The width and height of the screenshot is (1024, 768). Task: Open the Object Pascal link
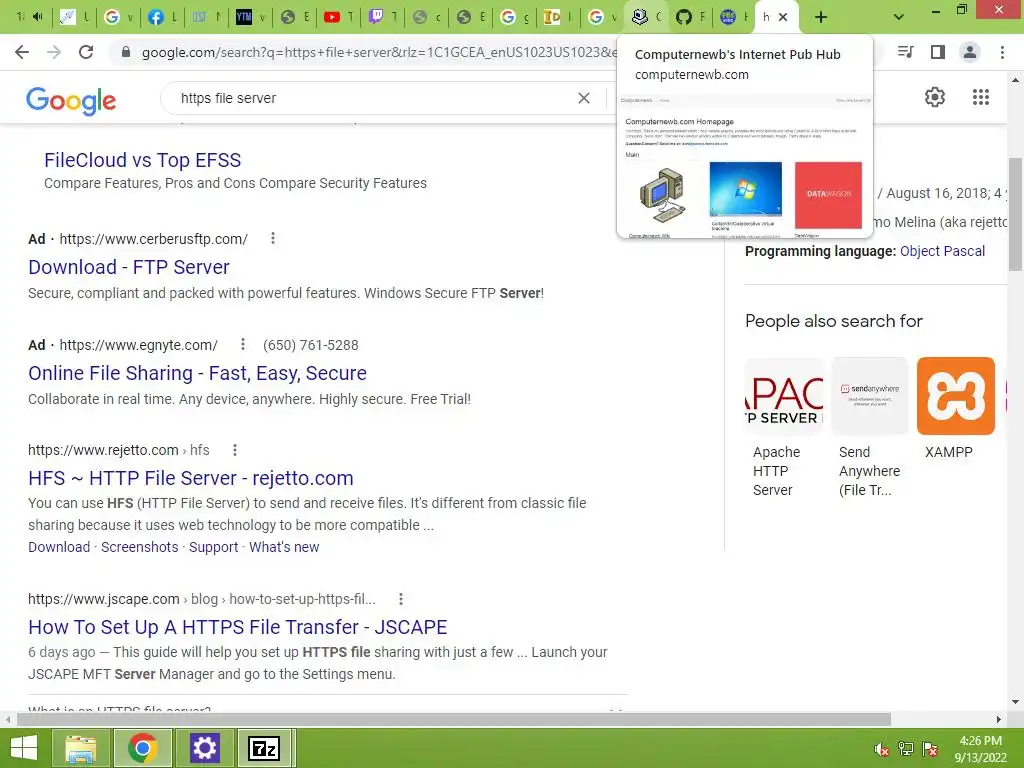point(942,251)
